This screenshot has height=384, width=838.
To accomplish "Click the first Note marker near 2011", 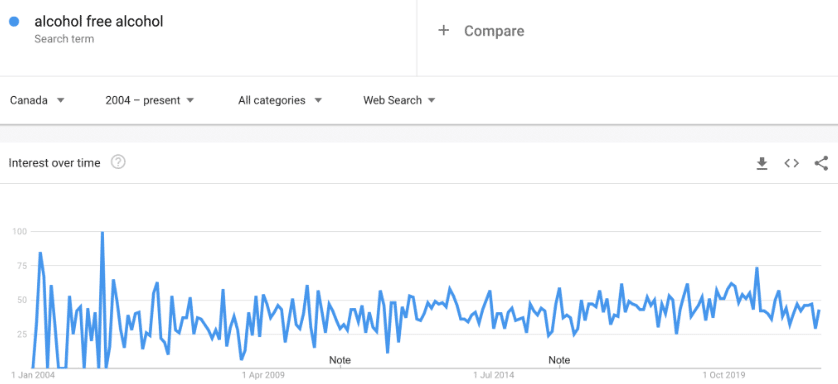I will click(x=340, y=360).
